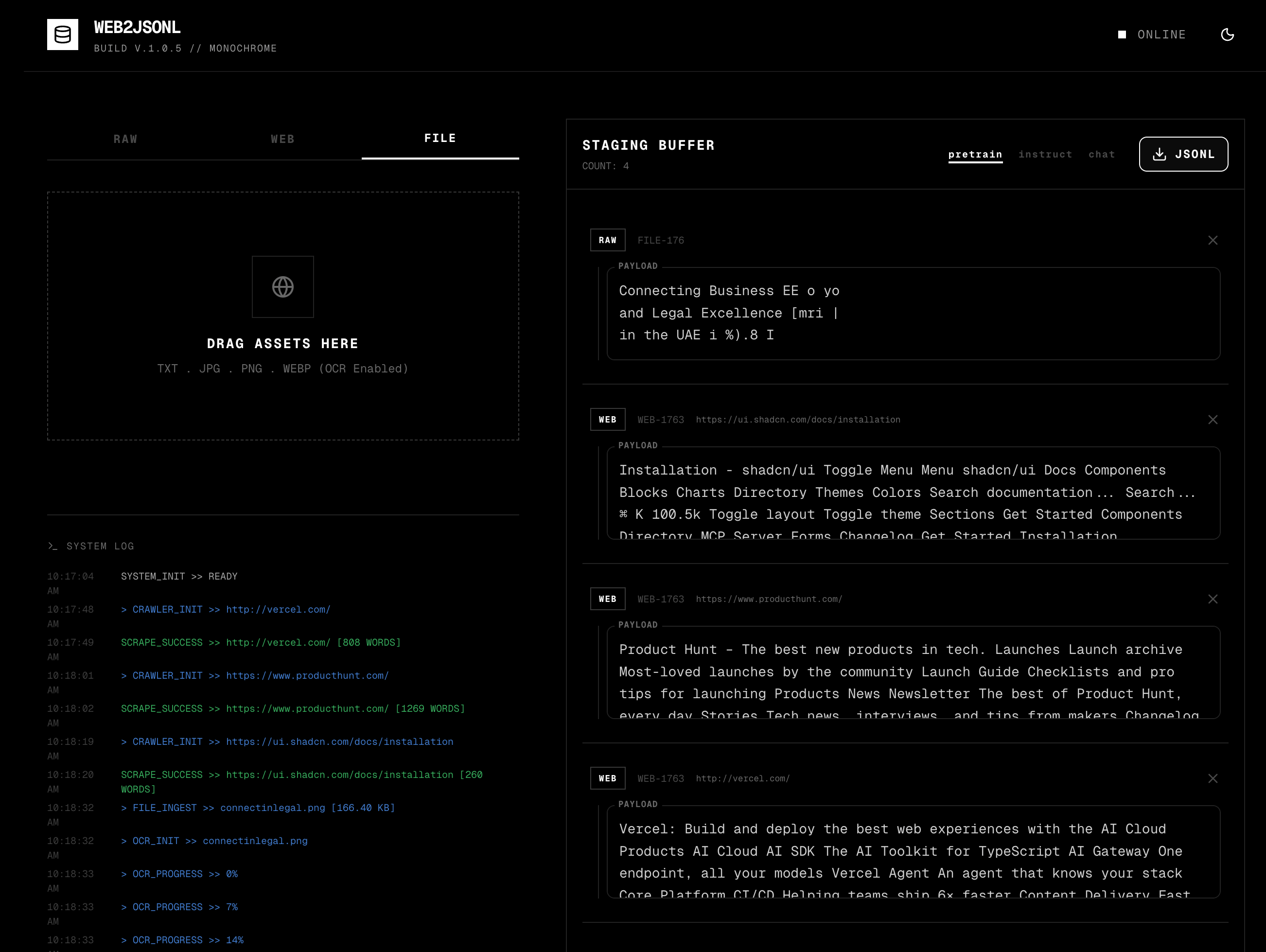Switch to the RAW tab
The height and width of the screenshot is (952, 1266).
pyautogui.click(x=125, y=139)
